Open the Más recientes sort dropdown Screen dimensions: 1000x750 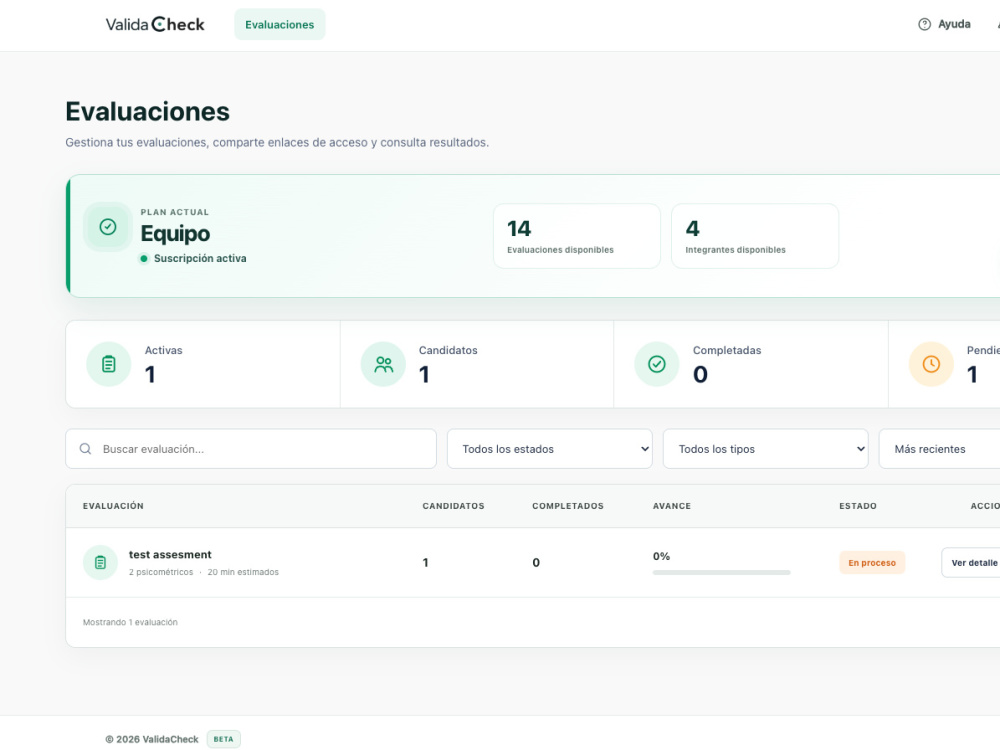tap(939, 449)
